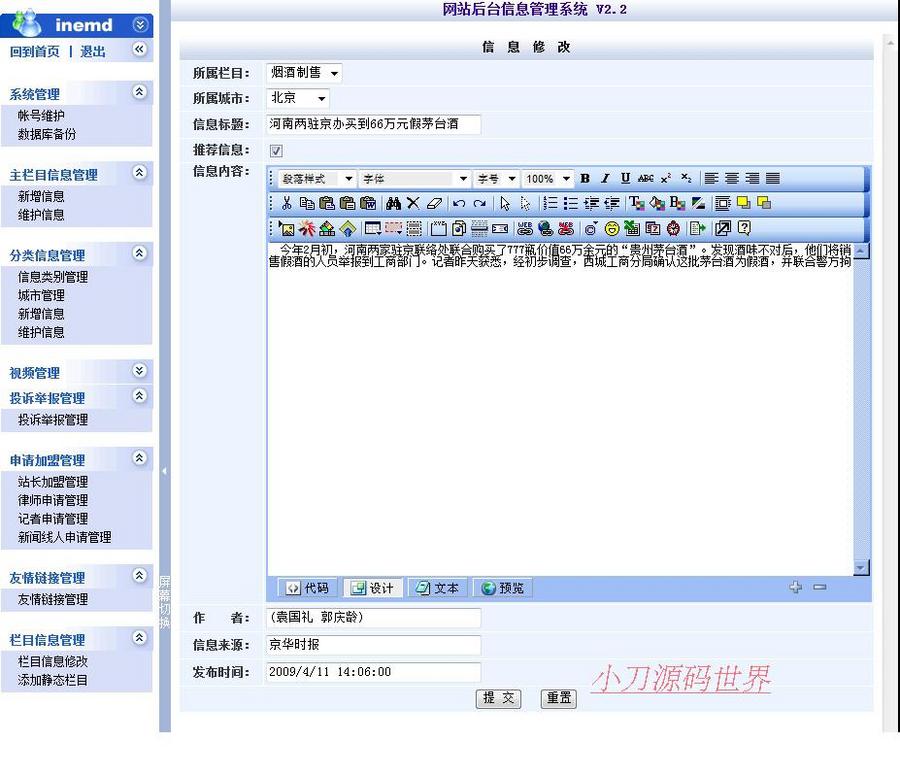The width and height of the screenshot is (900, 774).
Task: Open the 100% zoom dropdown
Action: (548, 178)
